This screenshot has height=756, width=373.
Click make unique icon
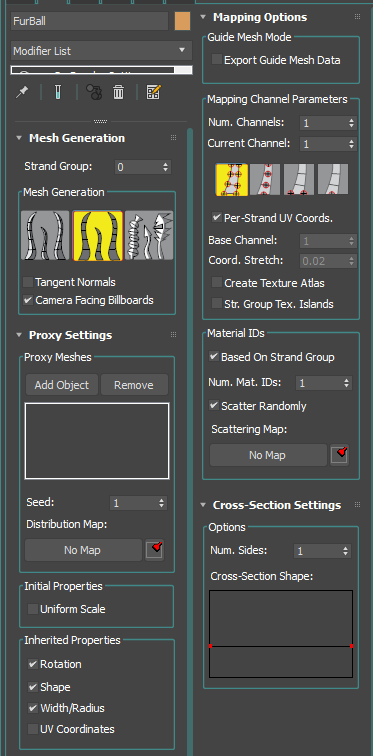93,92
